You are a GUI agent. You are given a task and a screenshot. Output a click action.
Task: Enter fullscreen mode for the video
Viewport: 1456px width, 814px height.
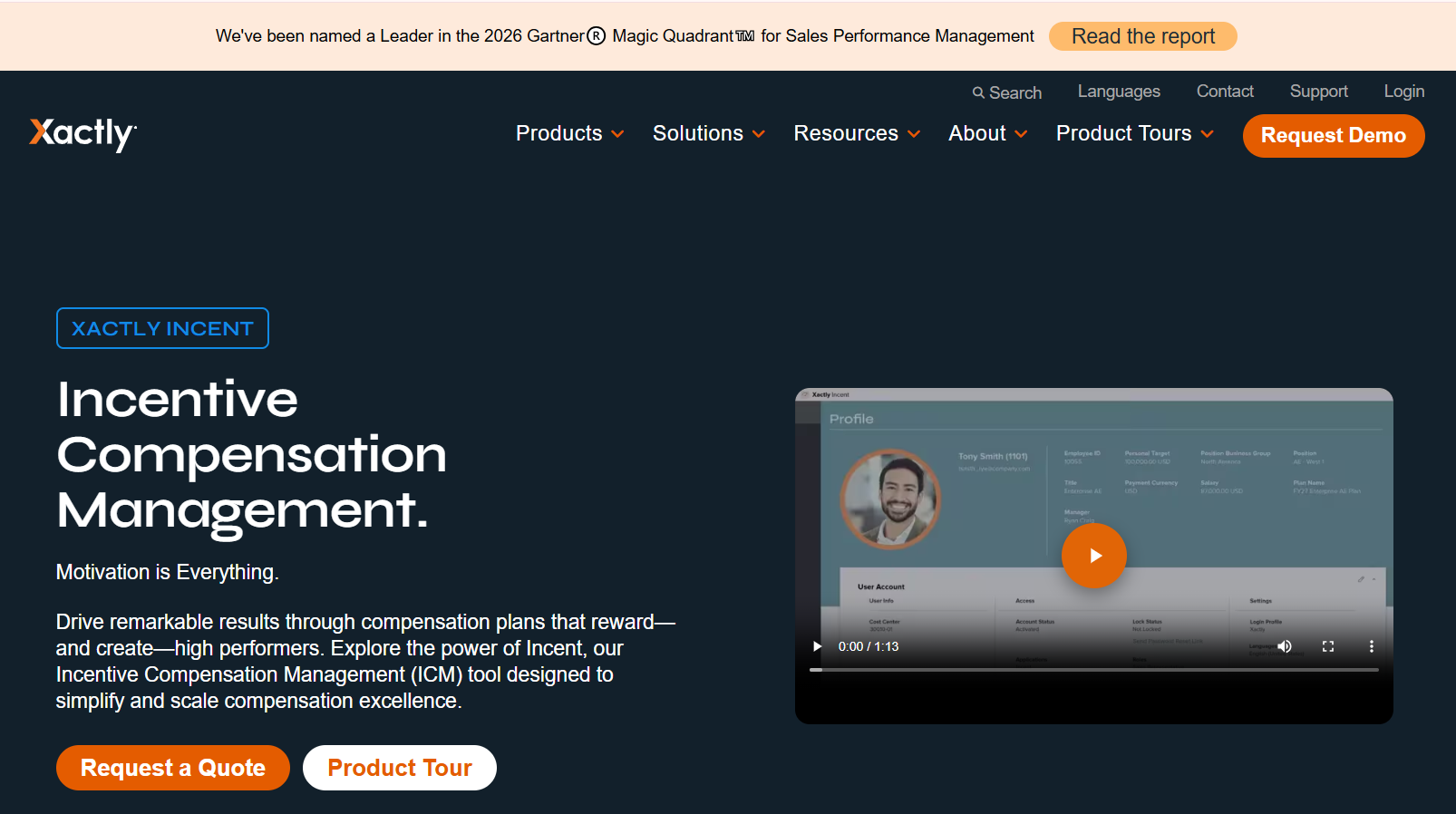point(1328,646)
